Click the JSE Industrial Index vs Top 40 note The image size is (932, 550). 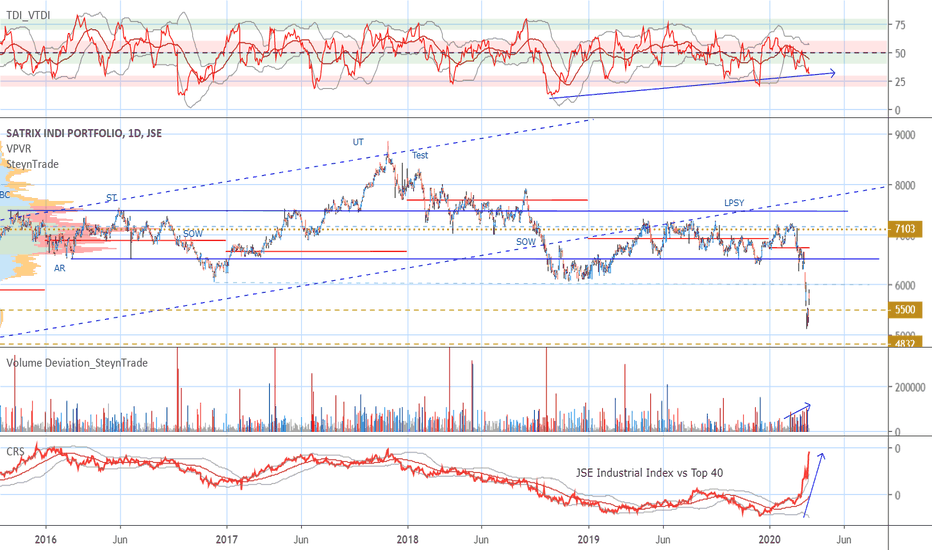click(x=649, y=473)
